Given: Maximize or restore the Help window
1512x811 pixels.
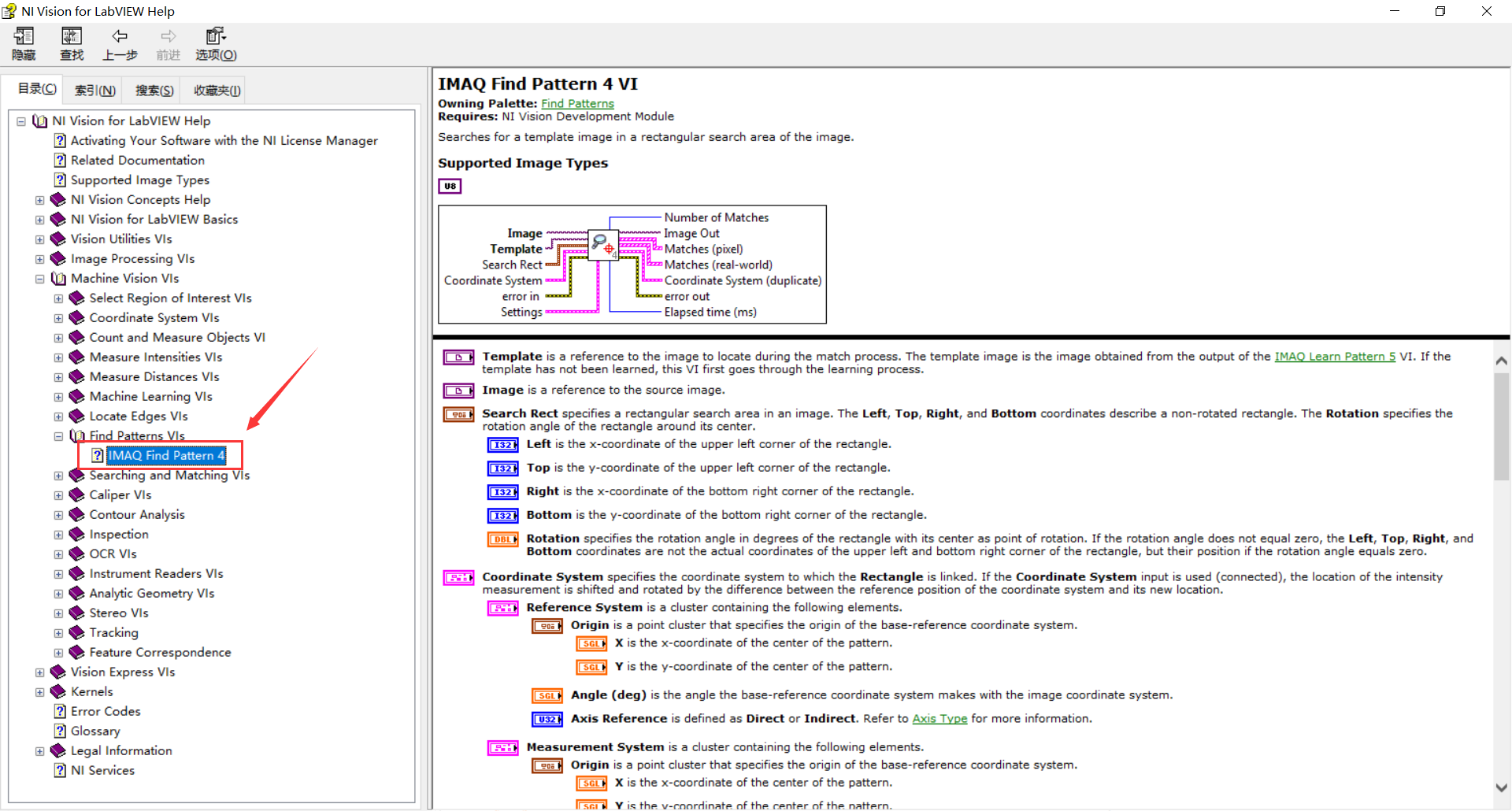Looking at the screenshot, I should (x=1440, y=11).
